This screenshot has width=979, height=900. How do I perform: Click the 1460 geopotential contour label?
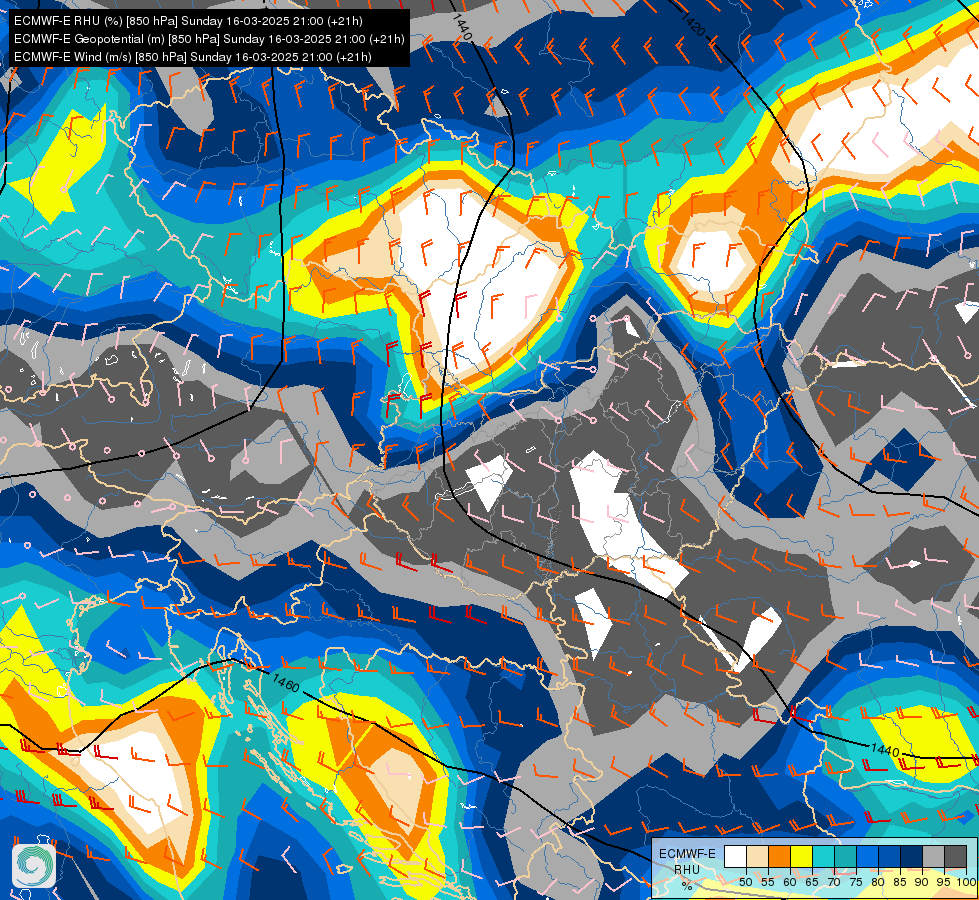286,683
